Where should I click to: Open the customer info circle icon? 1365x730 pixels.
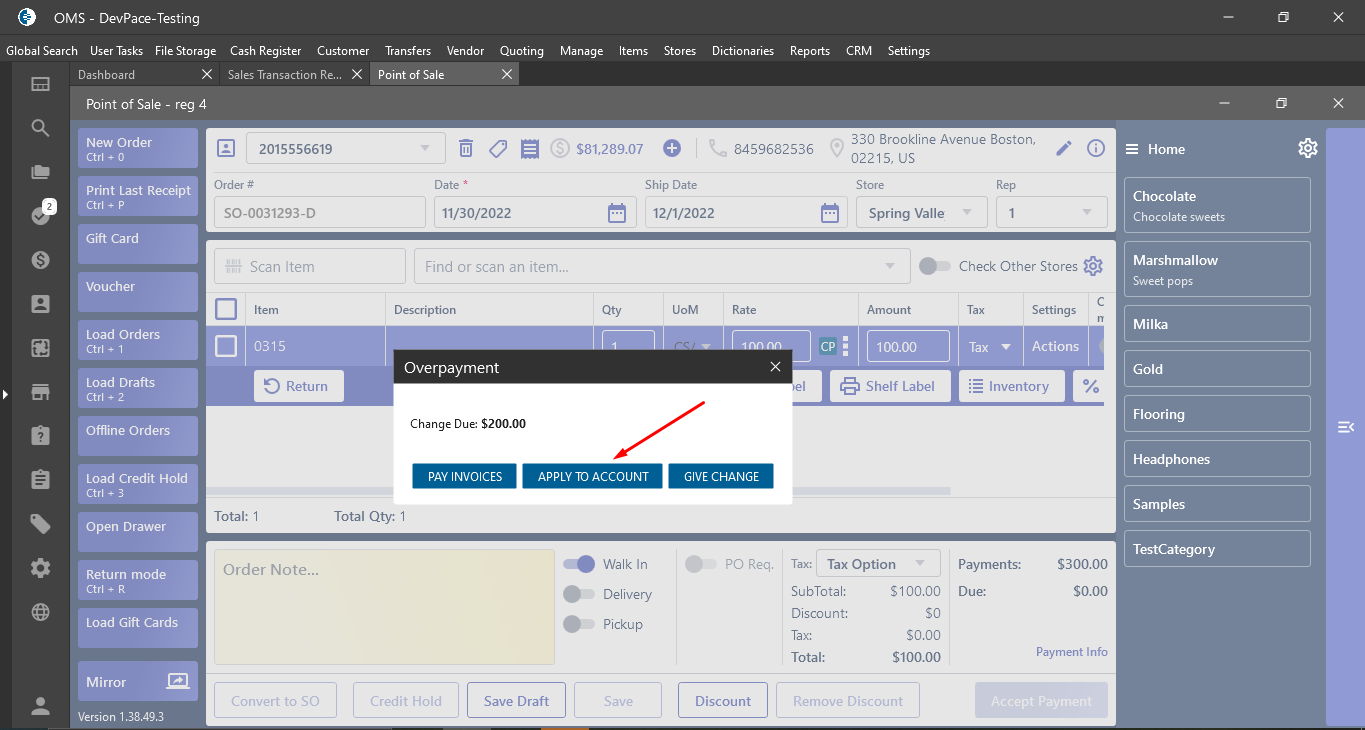(1096, 148)
